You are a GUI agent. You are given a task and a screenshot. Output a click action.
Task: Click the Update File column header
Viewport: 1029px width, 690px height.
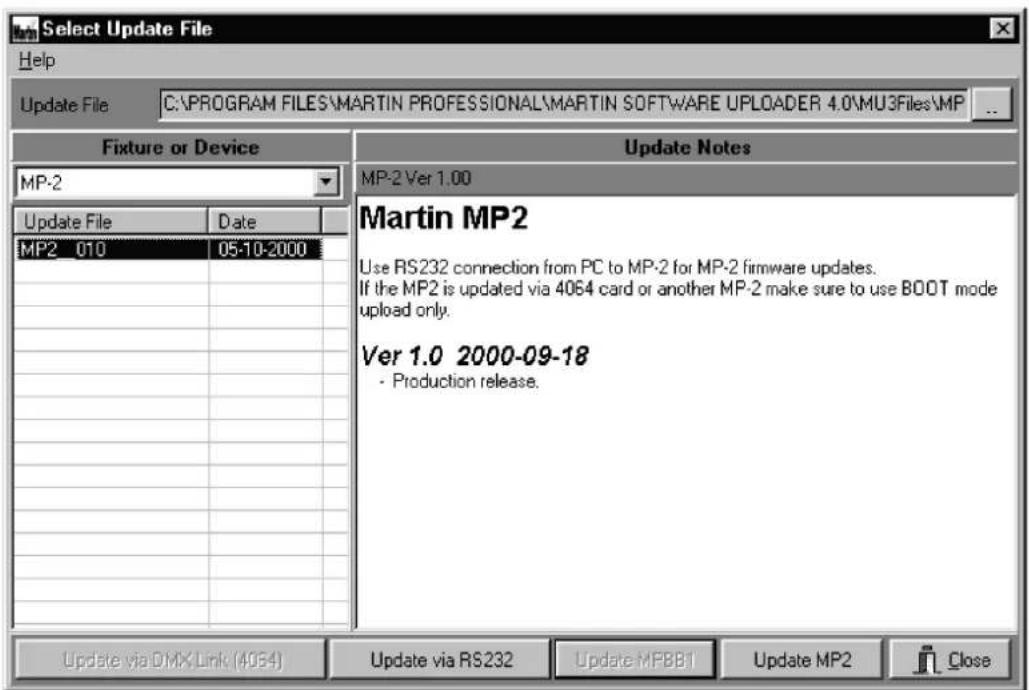(110, 221)
